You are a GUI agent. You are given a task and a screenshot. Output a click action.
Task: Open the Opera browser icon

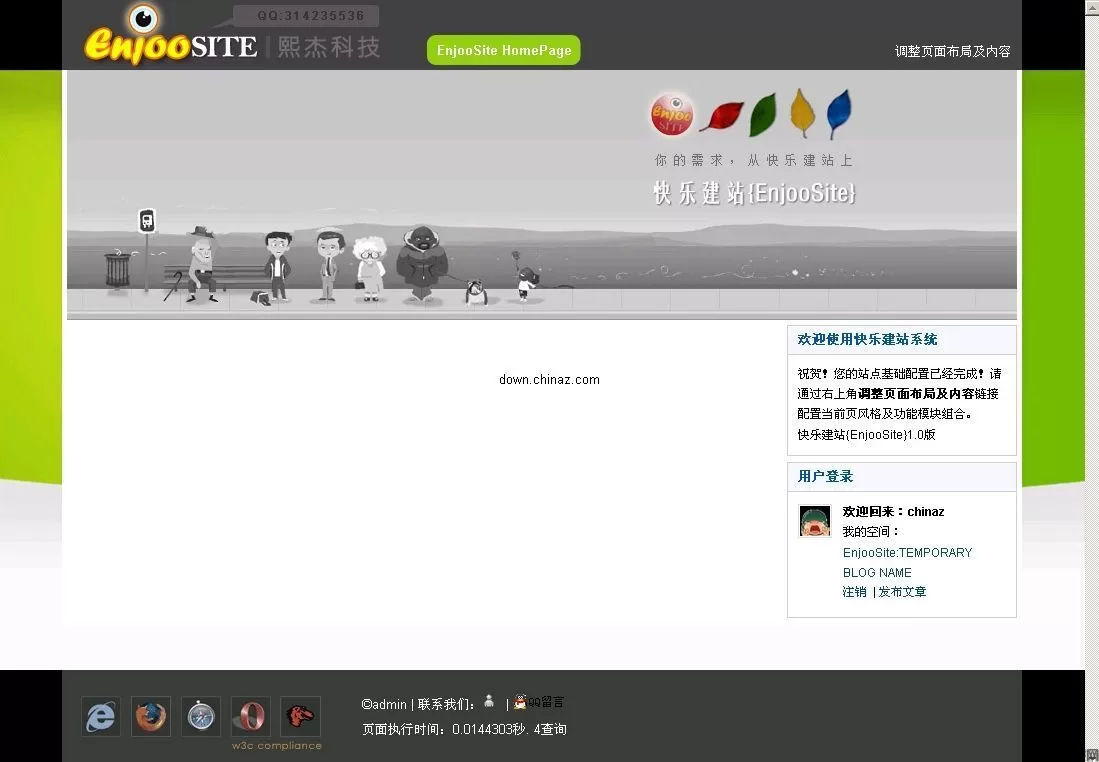(250, 717)
